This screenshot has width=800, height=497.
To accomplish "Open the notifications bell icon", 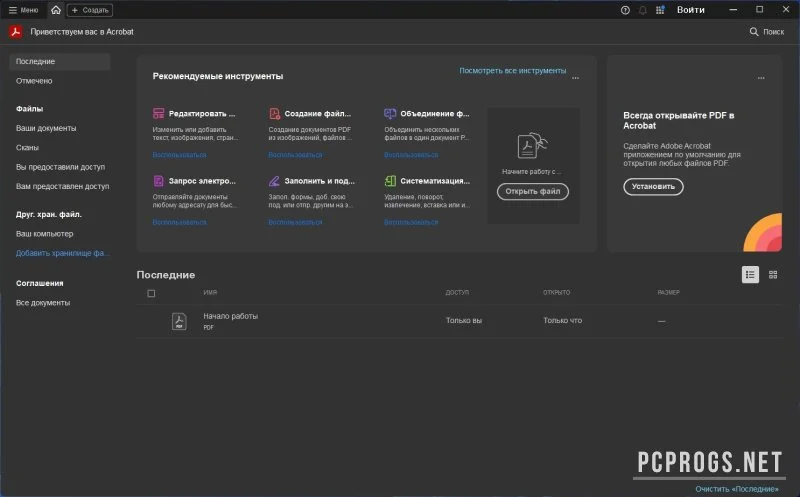I will coord(643,10).
